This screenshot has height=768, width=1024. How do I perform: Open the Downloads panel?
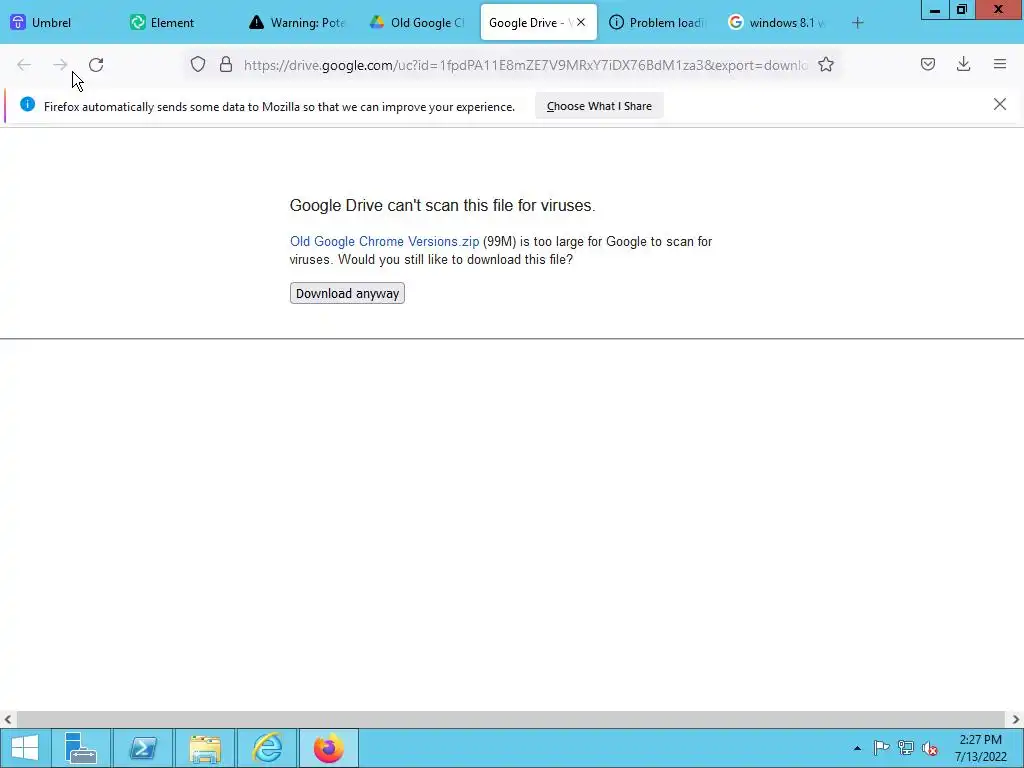963,64
